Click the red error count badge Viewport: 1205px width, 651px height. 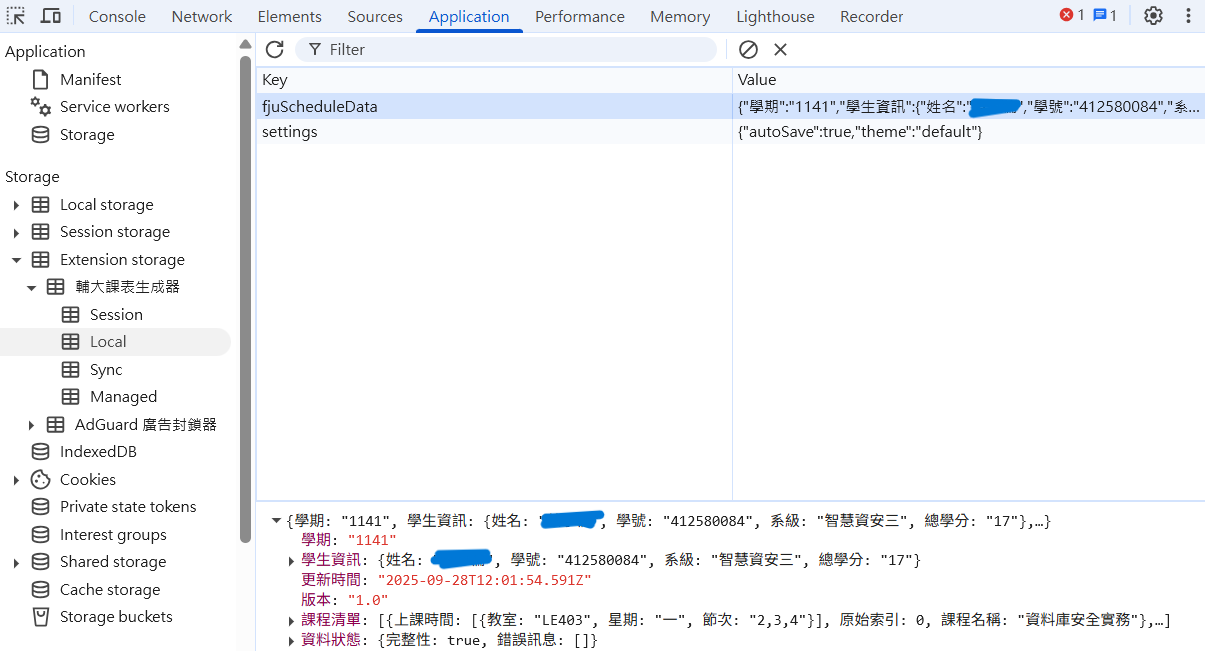(1072, 16)
